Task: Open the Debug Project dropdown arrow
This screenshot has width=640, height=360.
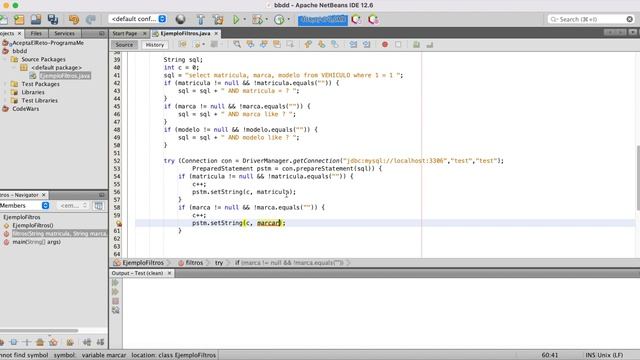Action: click(x=267, y=19)
